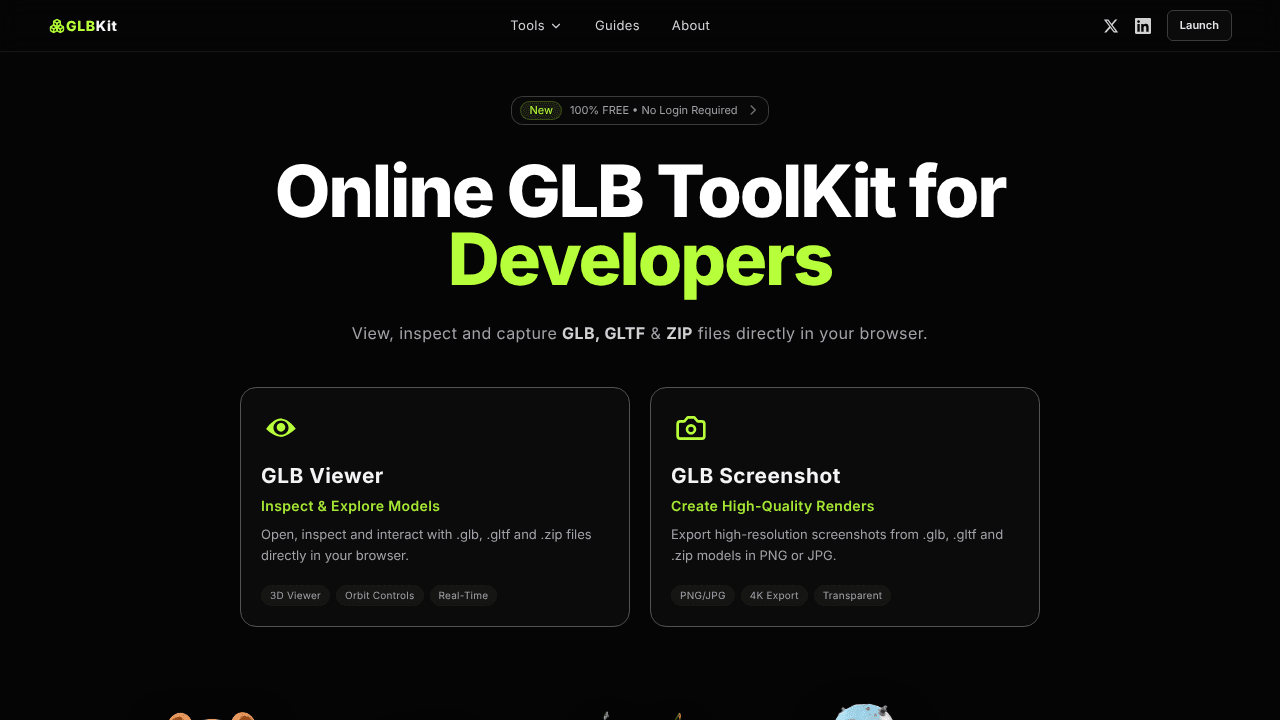
Task: Click the Orbit Controls tag
Action: tap(380, 596)
